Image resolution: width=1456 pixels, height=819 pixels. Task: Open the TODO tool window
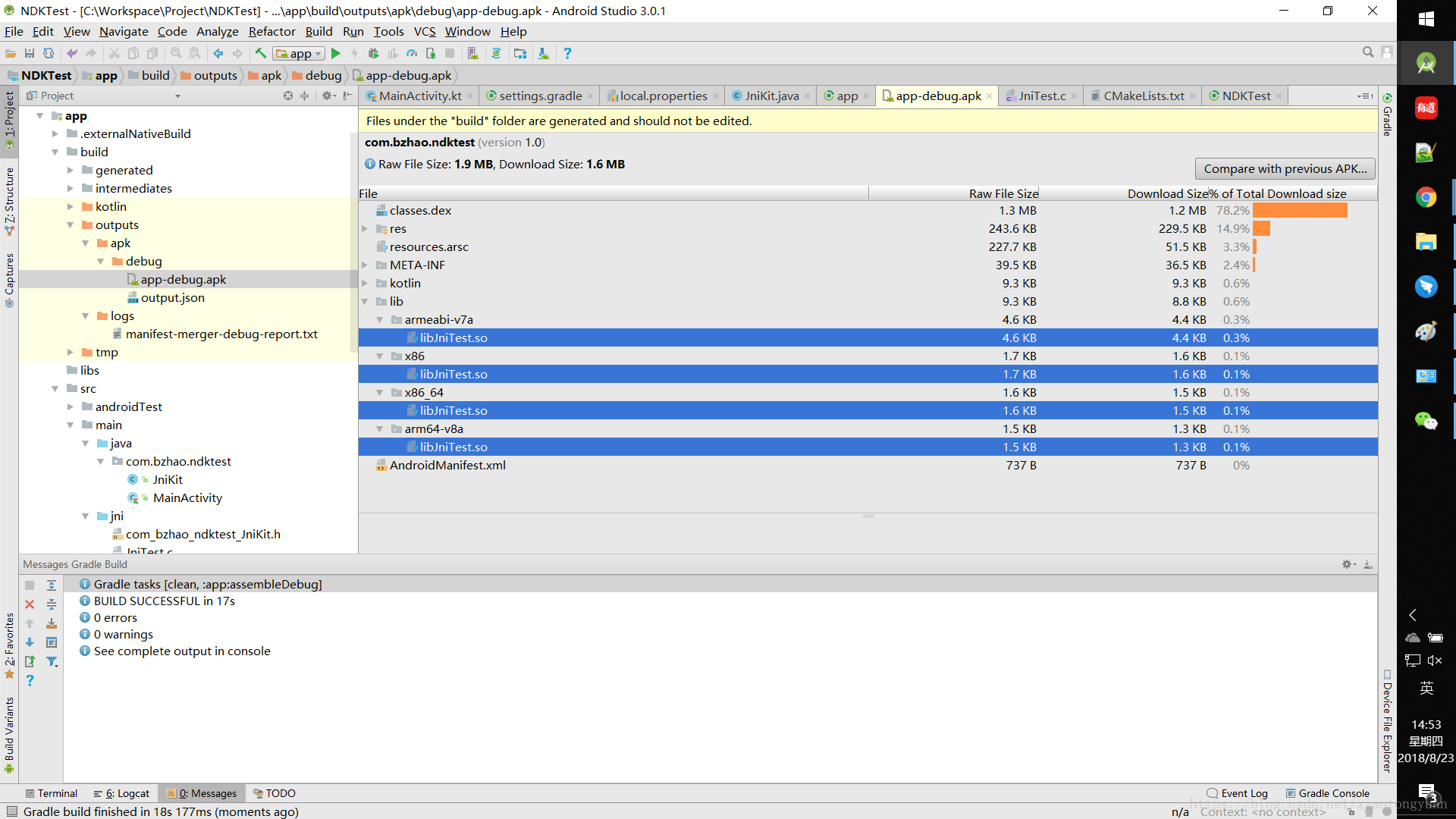275,793
